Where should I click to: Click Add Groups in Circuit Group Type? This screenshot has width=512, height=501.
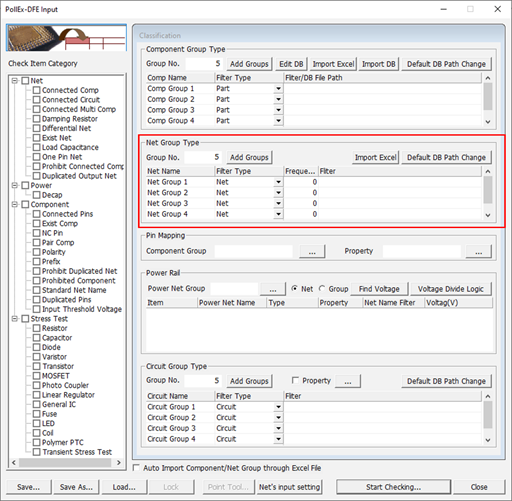[249, 381]
